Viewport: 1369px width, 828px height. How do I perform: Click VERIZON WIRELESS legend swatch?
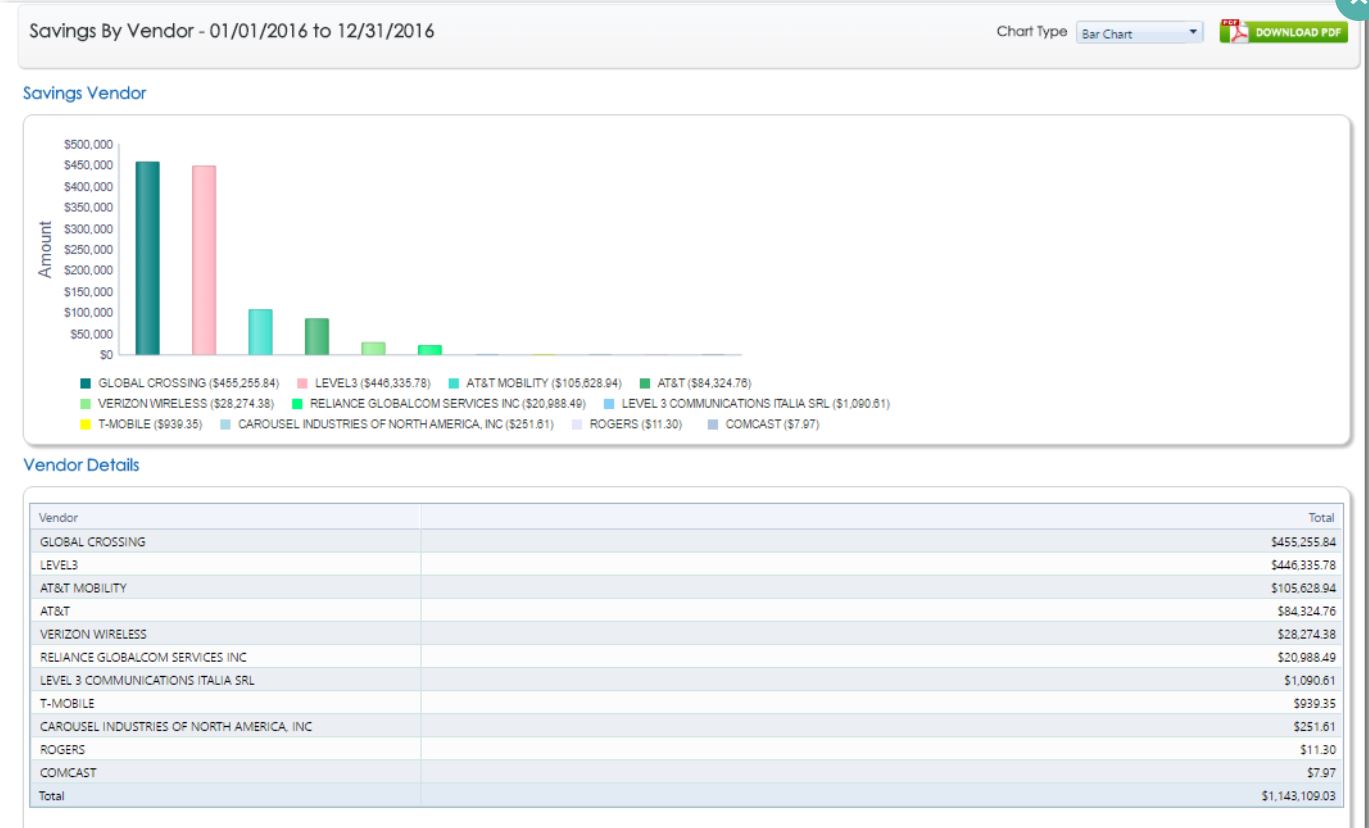point(85,404)
